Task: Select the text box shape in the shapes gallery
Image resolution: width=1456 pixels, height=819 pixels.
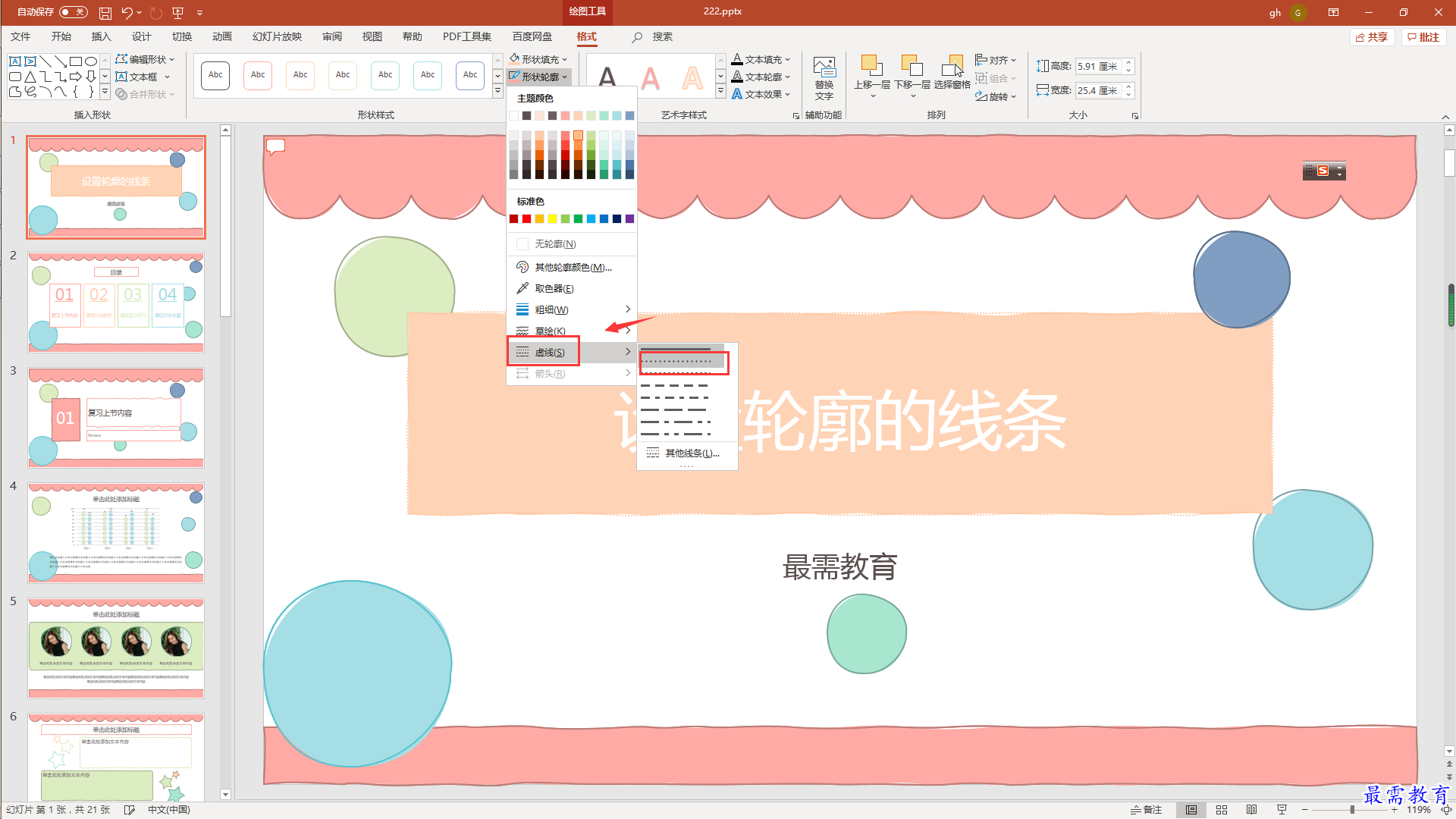Action: pos(15,61)
